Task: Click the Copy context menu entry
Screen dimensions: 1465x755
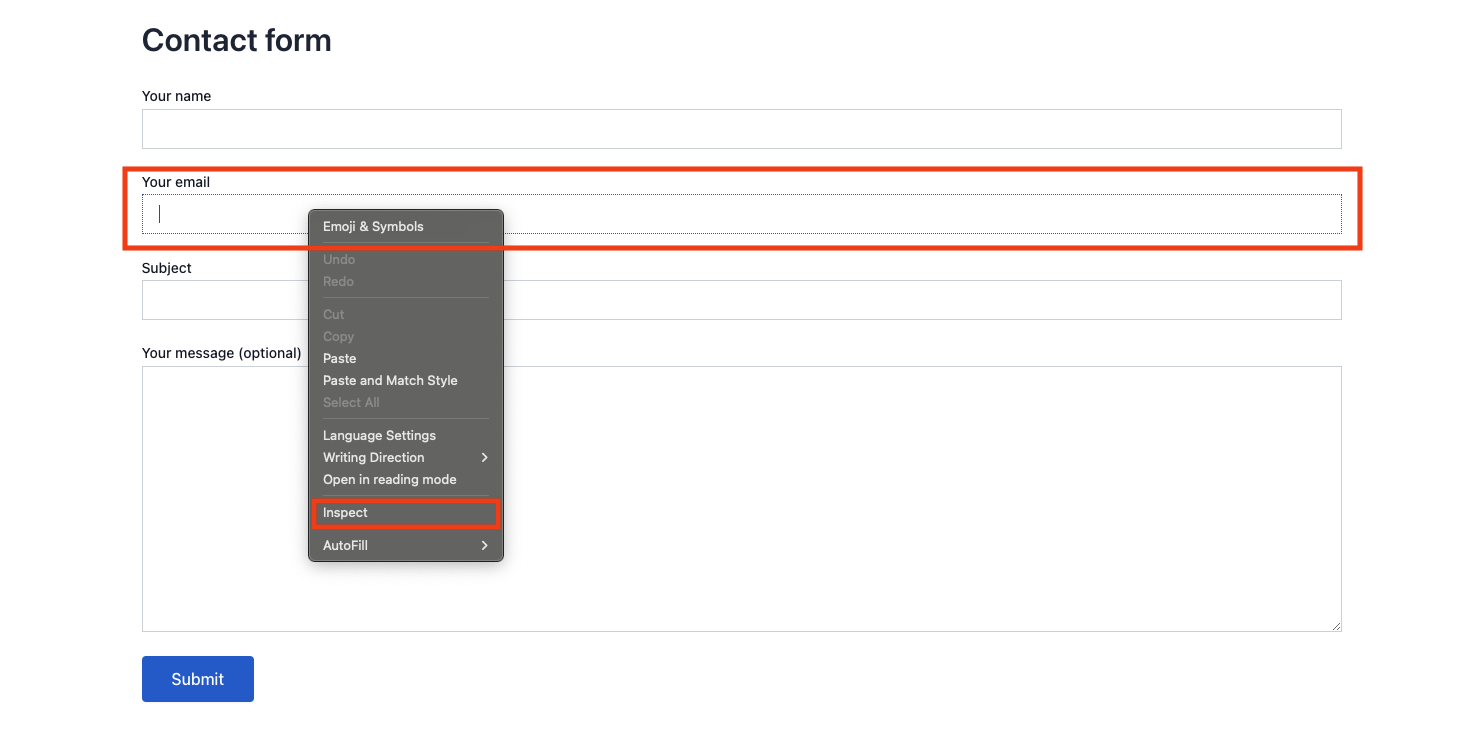Action: click(x=406, y=336)
